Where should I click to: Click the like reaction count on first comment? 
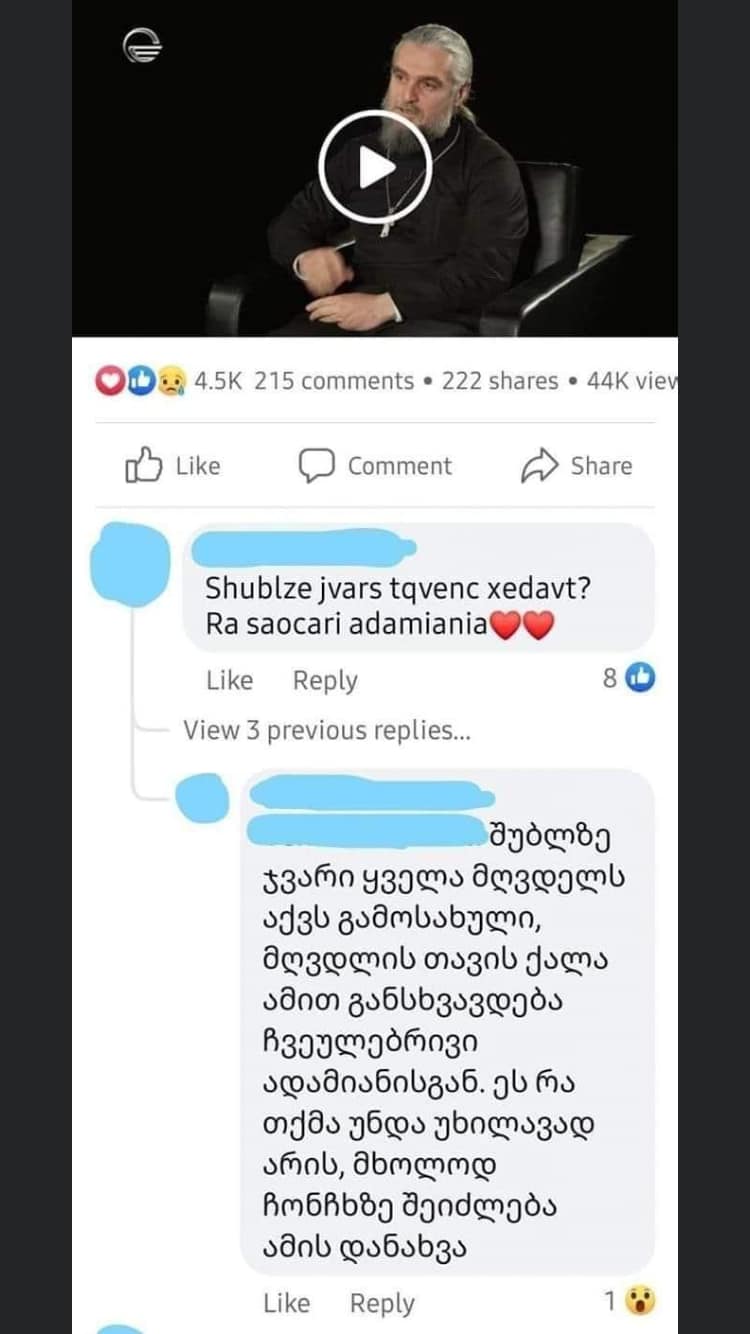tap(628, 678)
